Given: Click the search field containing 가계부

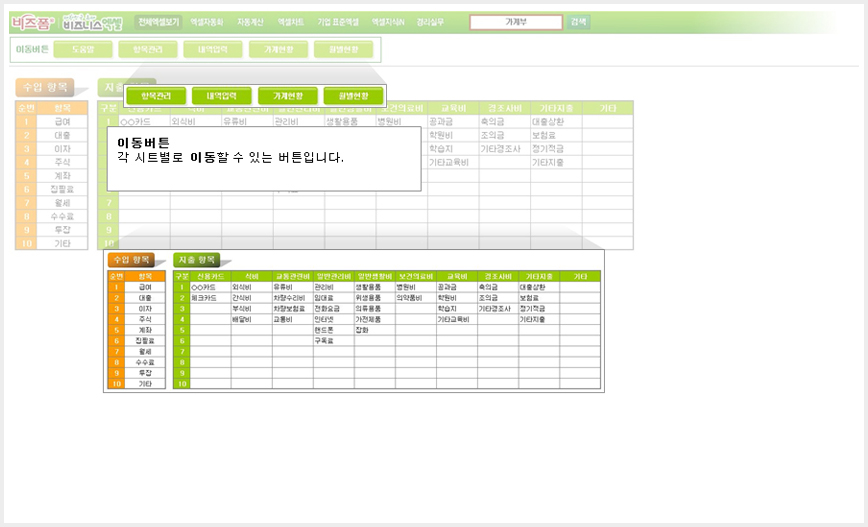Looking at the screenshot, I should (516, 22).
